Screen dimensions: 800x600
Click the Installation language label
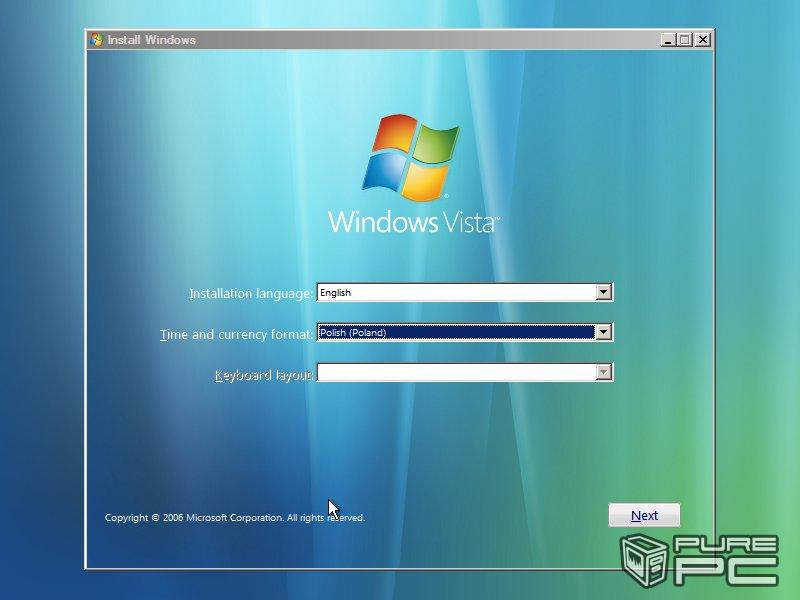point(251,294)
